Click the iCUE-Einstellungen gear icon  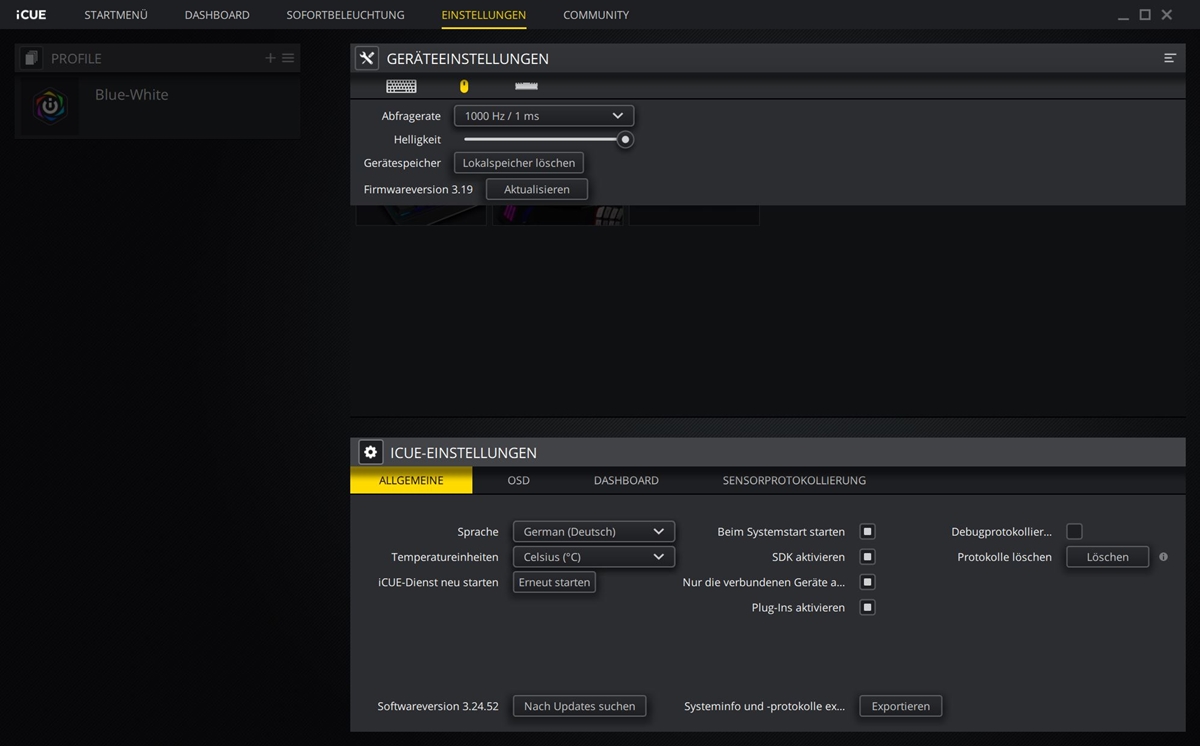[370, 452]
